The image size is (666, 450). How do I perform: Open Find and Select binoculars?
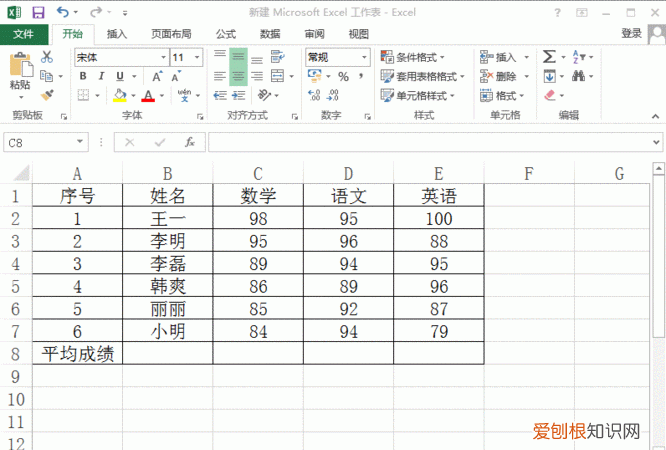click(578, 76)
